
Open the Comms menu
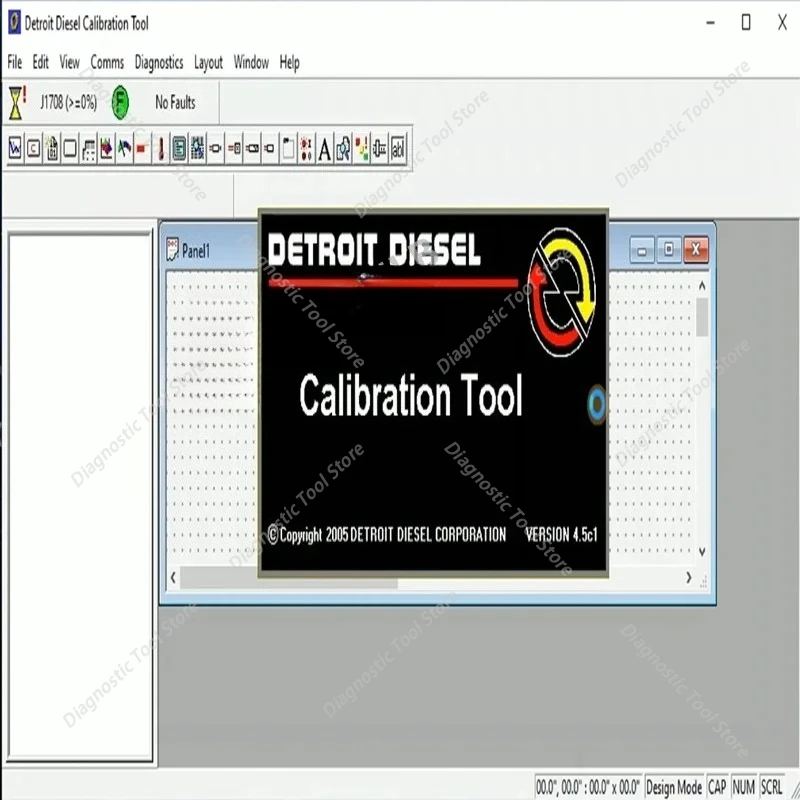click(107, 62)
